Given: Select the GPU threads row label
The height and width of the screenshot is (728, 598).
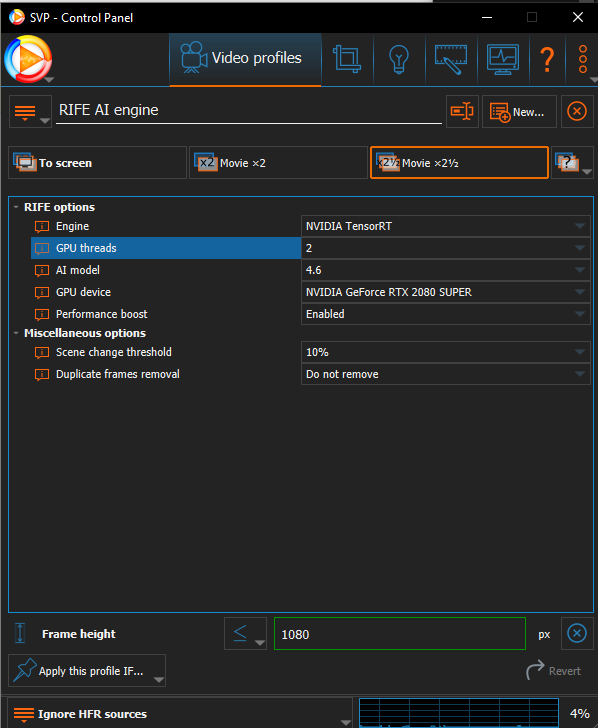Looking at the screenshot, I should pyautogui.click(x=86, y=248).
